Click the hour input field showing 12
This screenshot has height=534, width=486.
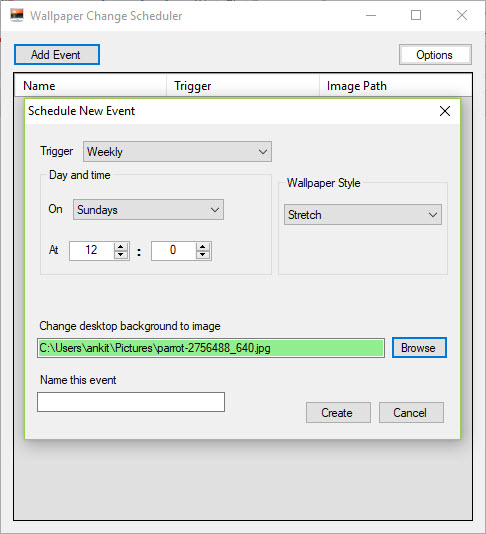tap(91, 251)
